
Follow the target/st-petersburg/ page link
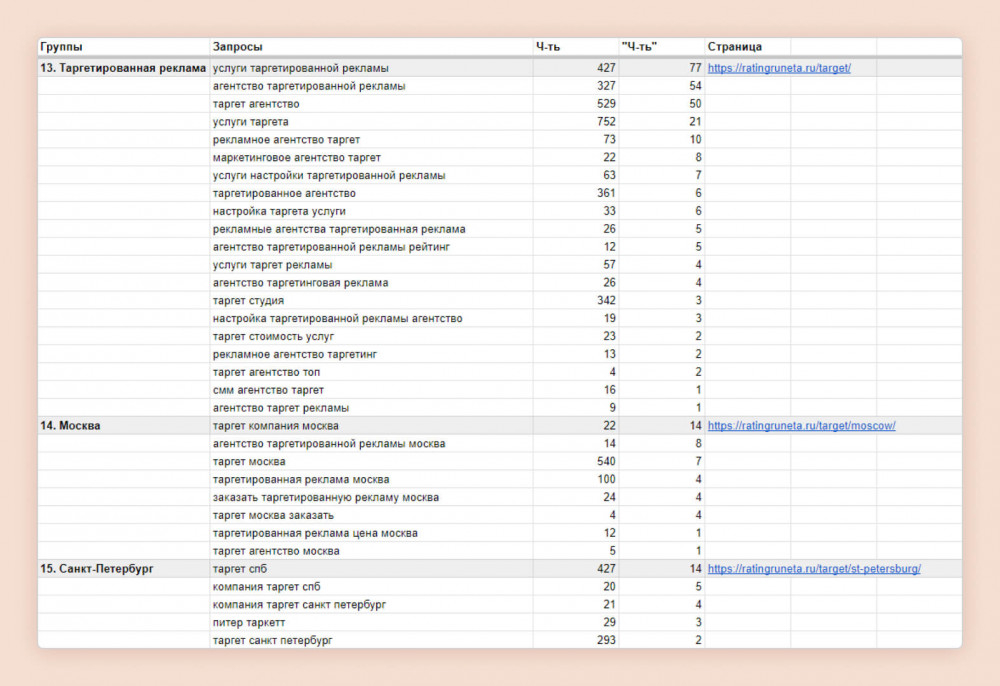pos(814,568)
